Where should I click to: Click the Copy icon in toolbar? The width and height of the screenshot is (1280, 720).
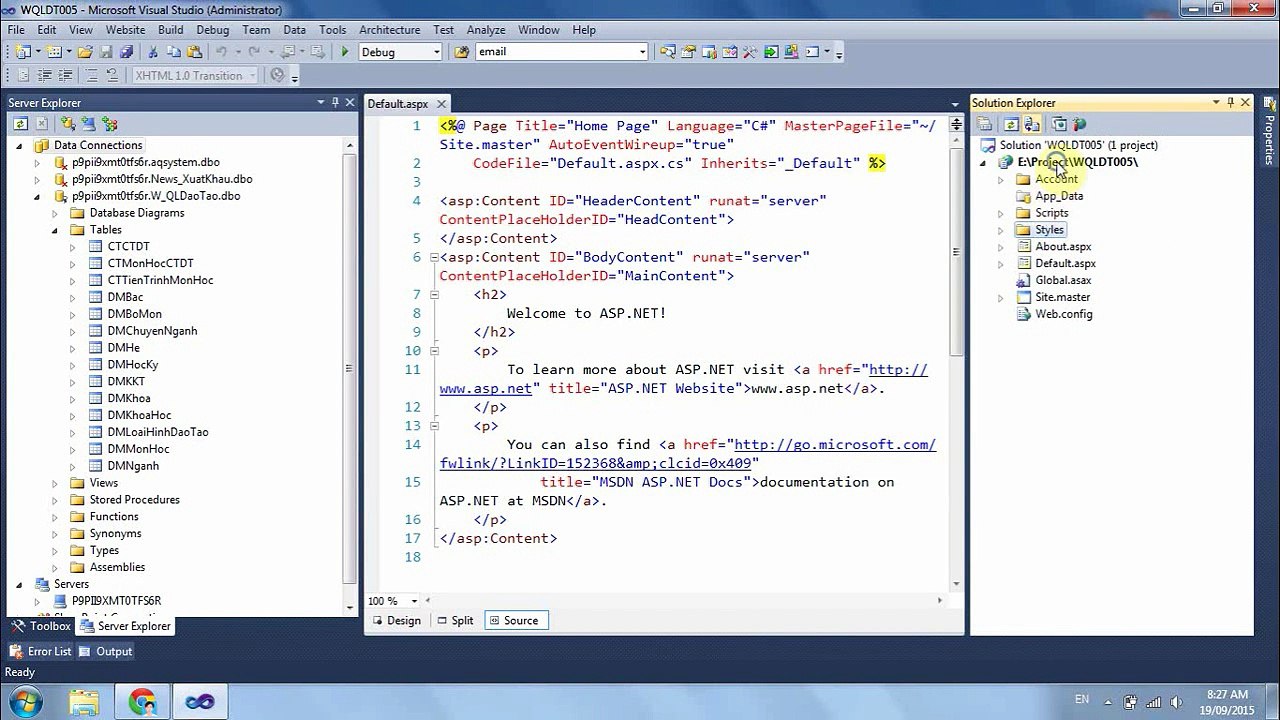173,52
